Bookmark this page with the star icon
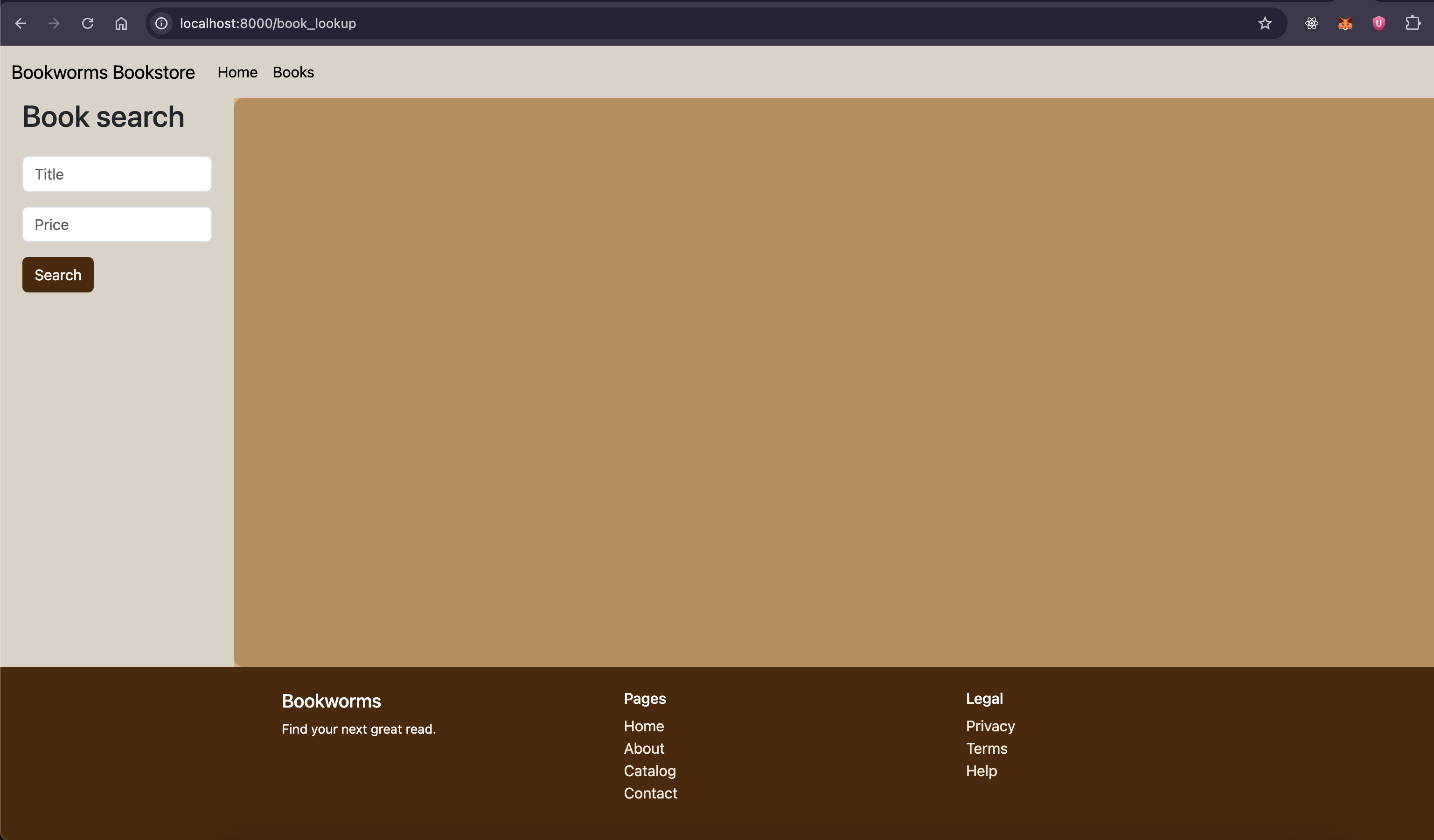This screenshot has height=840, width=1434. pos(1264,23)
